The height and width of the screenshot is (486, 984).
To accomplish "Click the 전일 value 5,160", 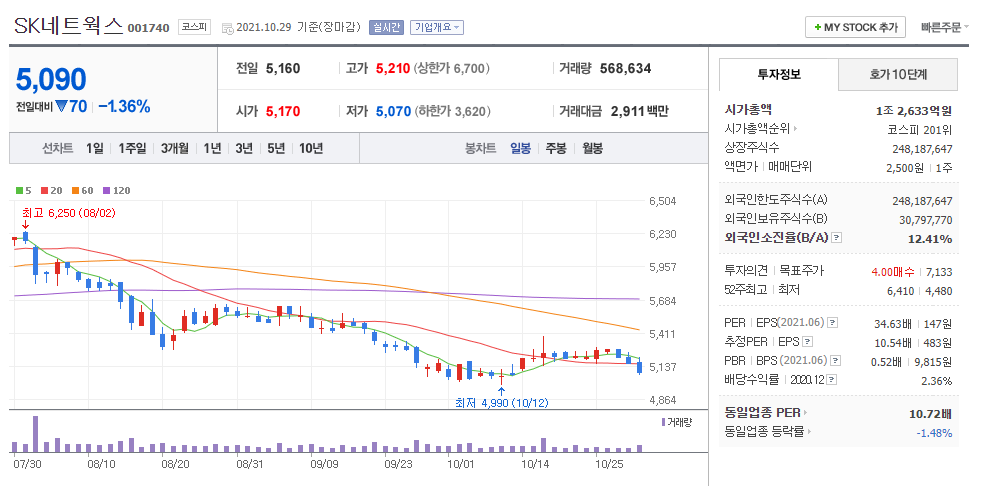I will pos(283,68).
